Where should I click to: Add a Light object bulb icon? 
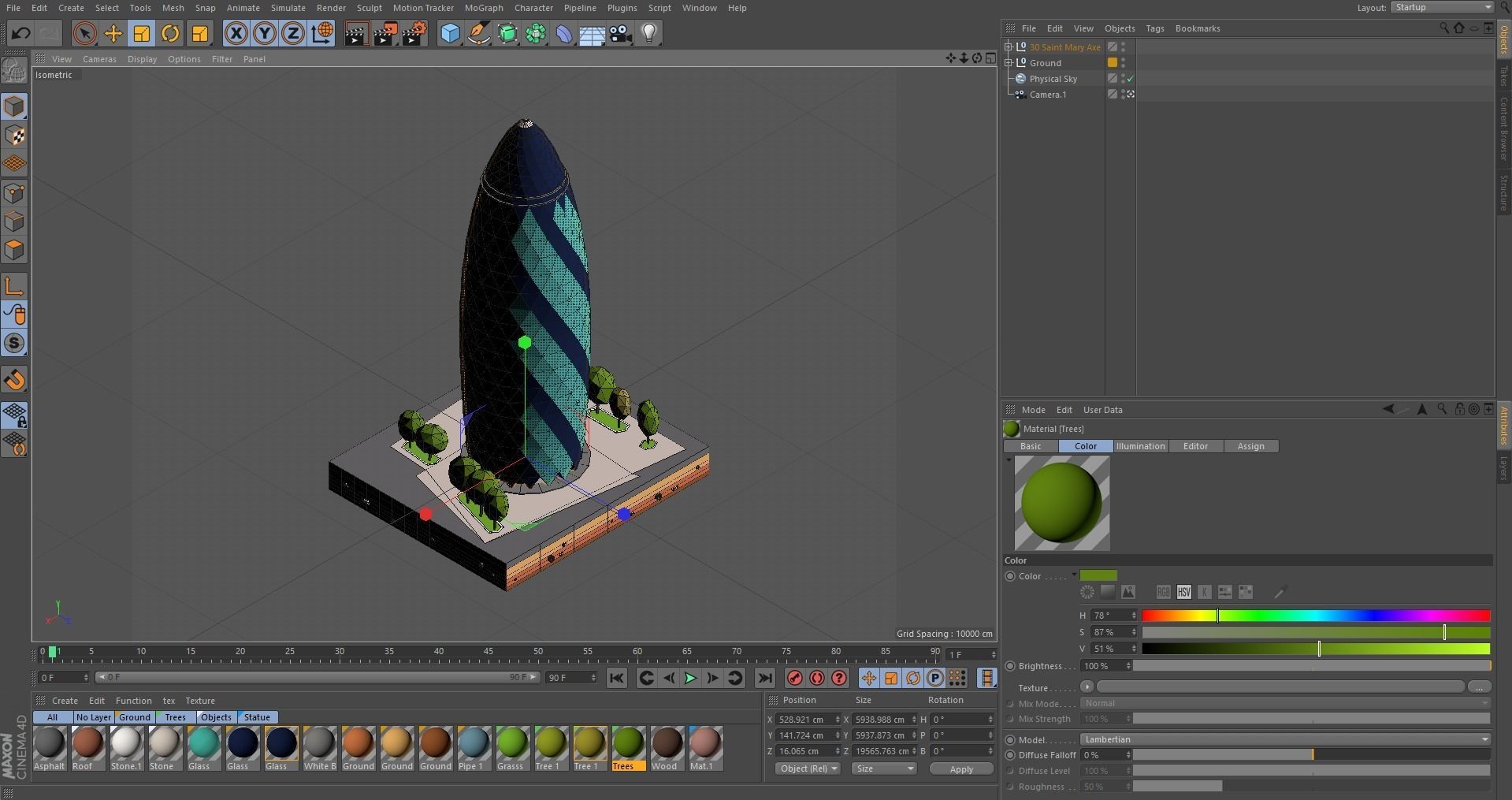tap(649, 33)
